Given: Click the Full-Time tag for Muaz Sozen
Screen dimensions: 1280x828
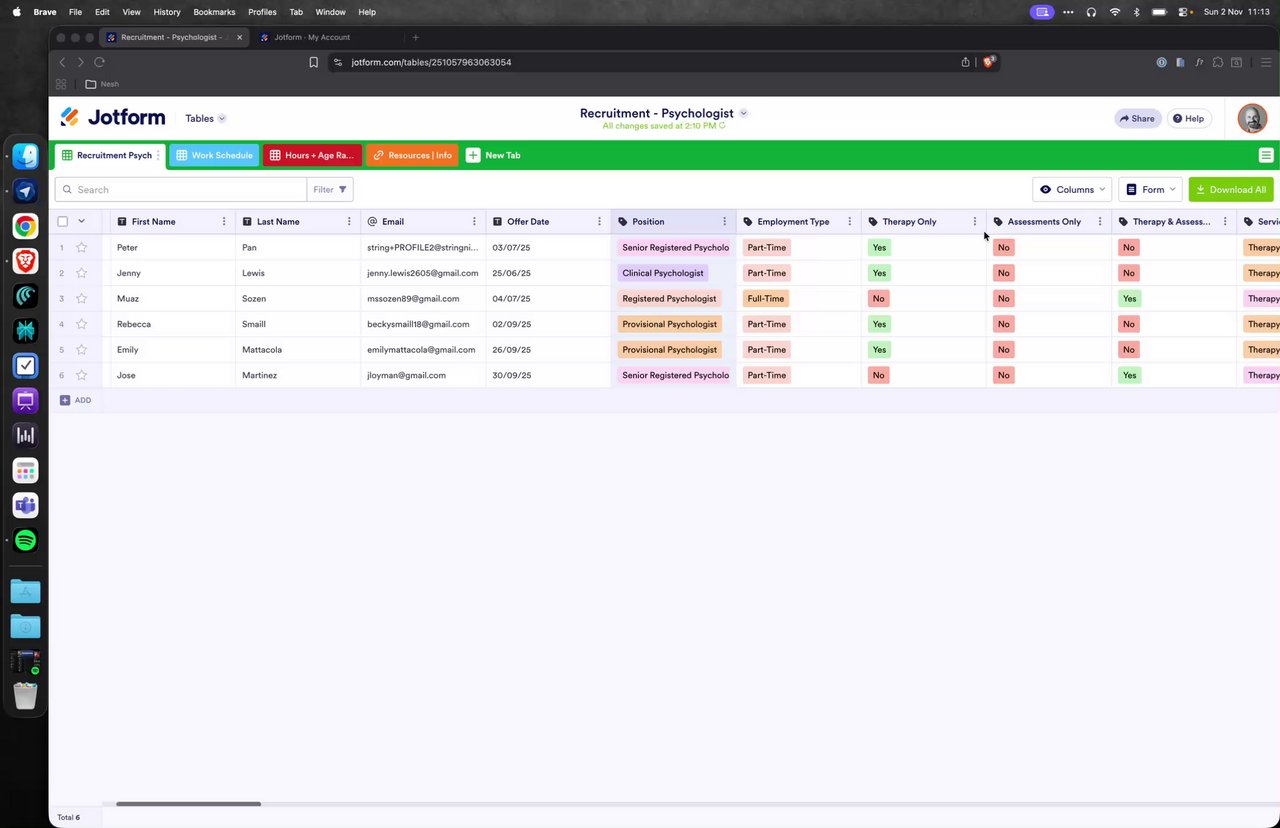Looking at the screenshot, I should pyautogui.click(x=766, y=298).
